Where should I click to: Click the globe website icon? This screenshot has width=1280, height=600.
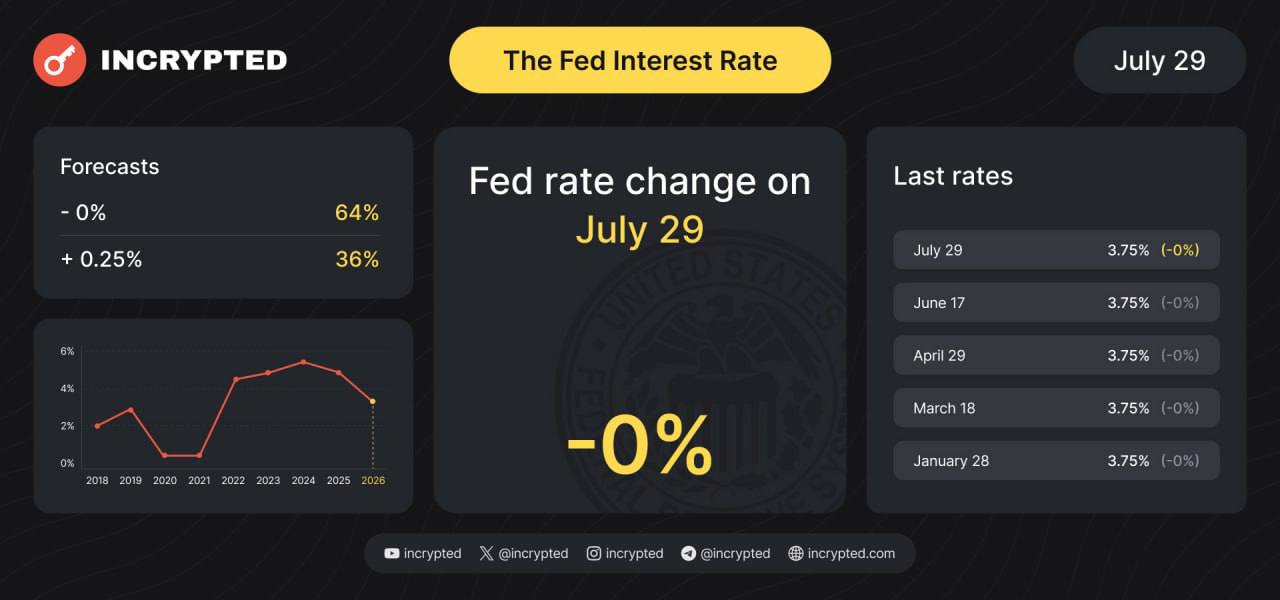796,553
